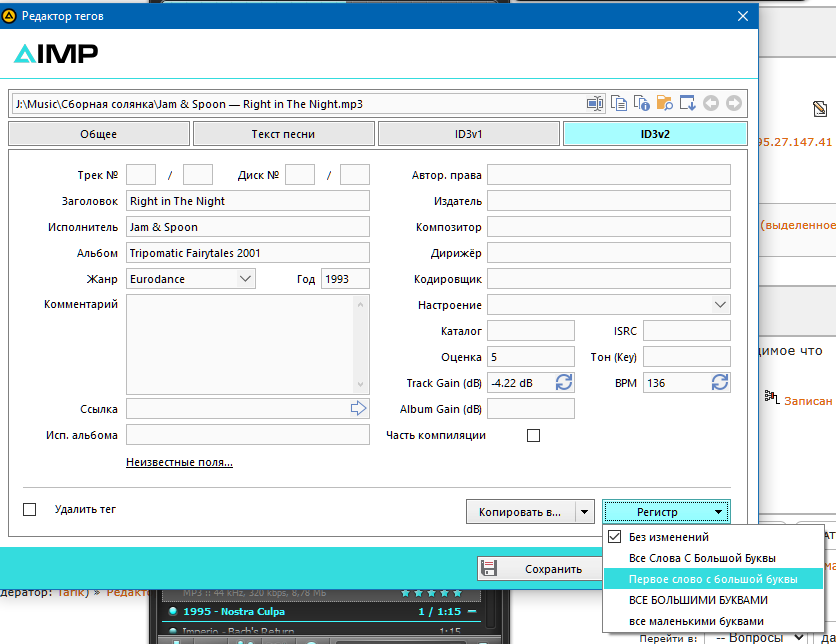Click the Копировать в... button
Image resolution: width=836 pixels, height=644 pixels.
tap(520, 512)
